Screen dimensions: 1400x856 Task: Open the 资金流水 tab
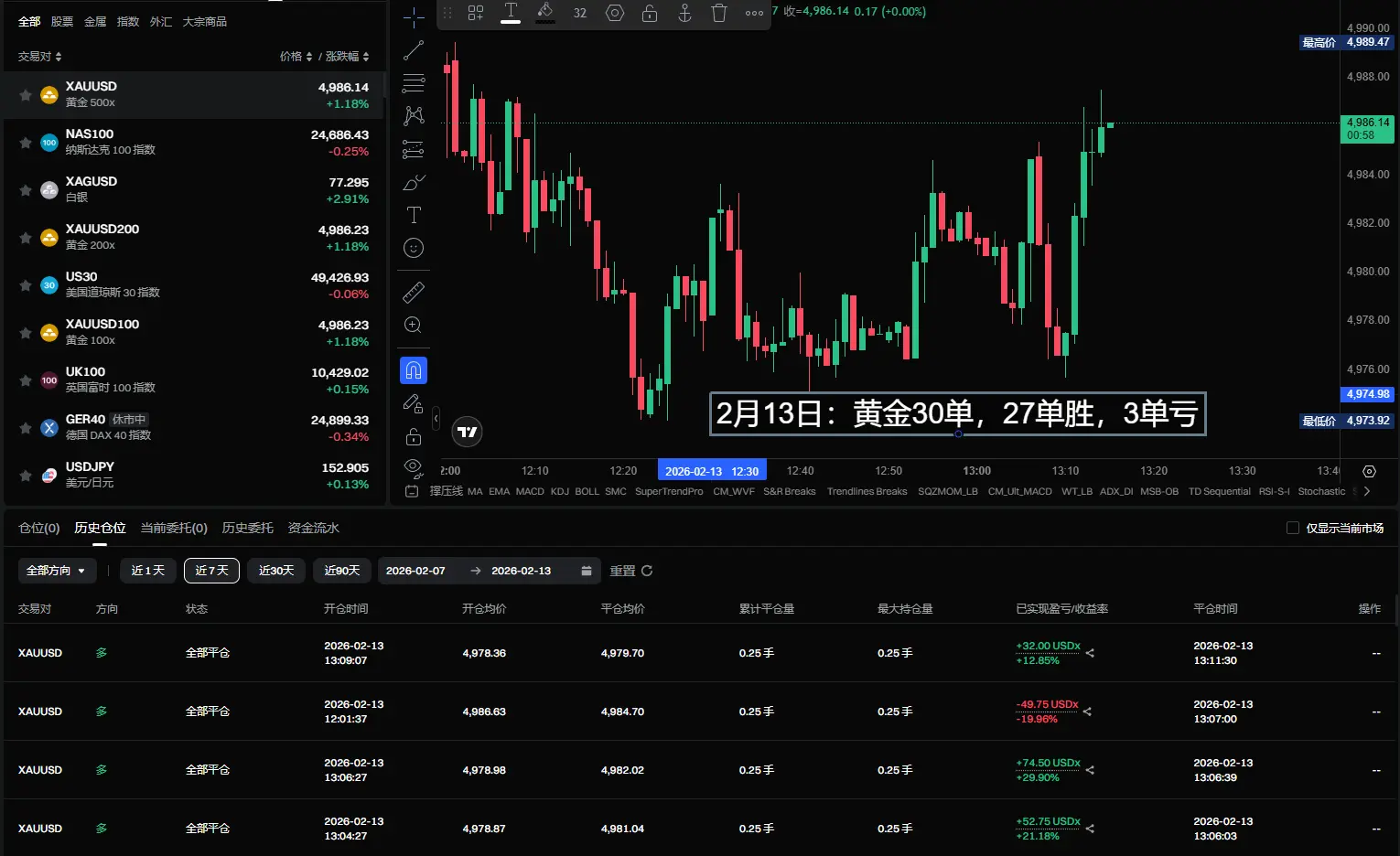[314, 528]
